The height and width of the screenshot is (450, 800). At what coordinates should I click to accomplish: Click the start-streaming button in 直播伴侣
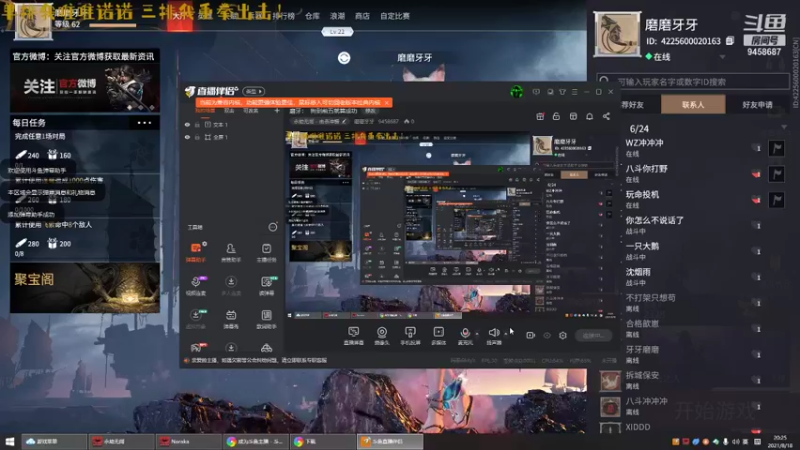point(593,336)
